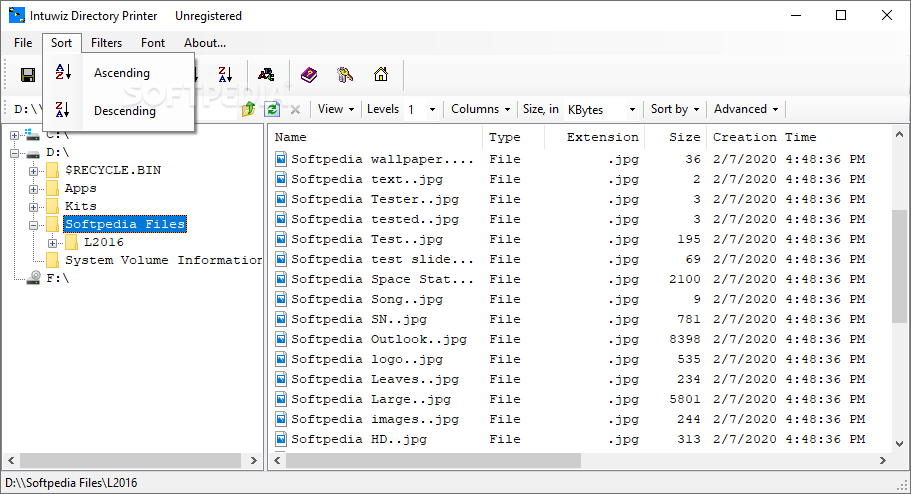911x494 pixels.
Task: Choose Ascending from Sort menu
Action: [119, 73]
